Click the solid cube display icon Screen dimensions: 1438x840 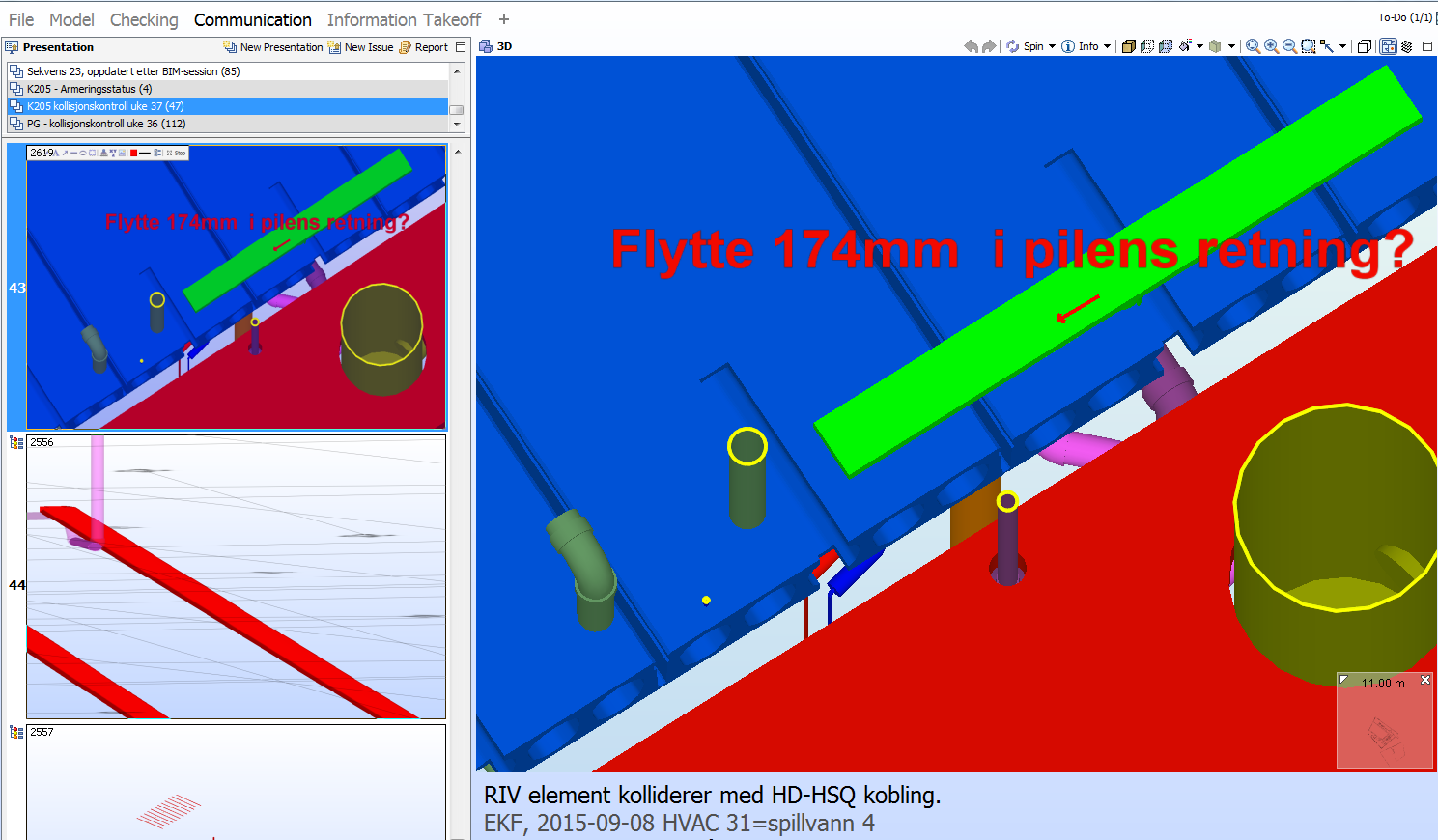tap(1128, 46)
